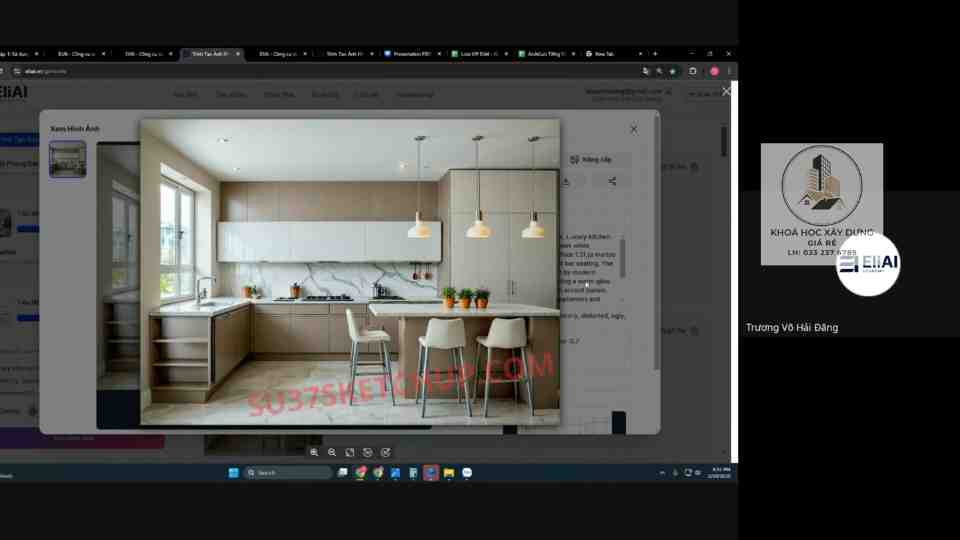Bookmark page with star icon
This screenshot has height=540, width=960.
click(x=673, y=72)
